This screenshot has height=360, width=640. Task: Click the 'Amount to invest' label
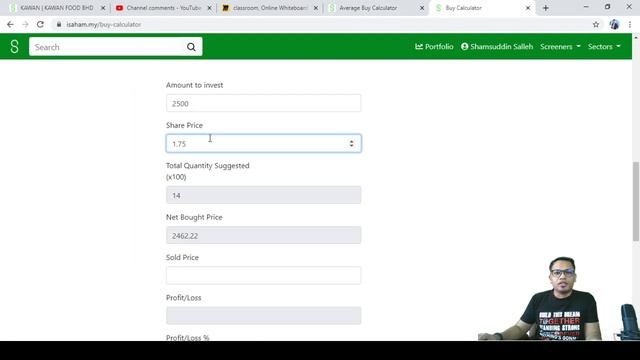click(x=194, y=85)
